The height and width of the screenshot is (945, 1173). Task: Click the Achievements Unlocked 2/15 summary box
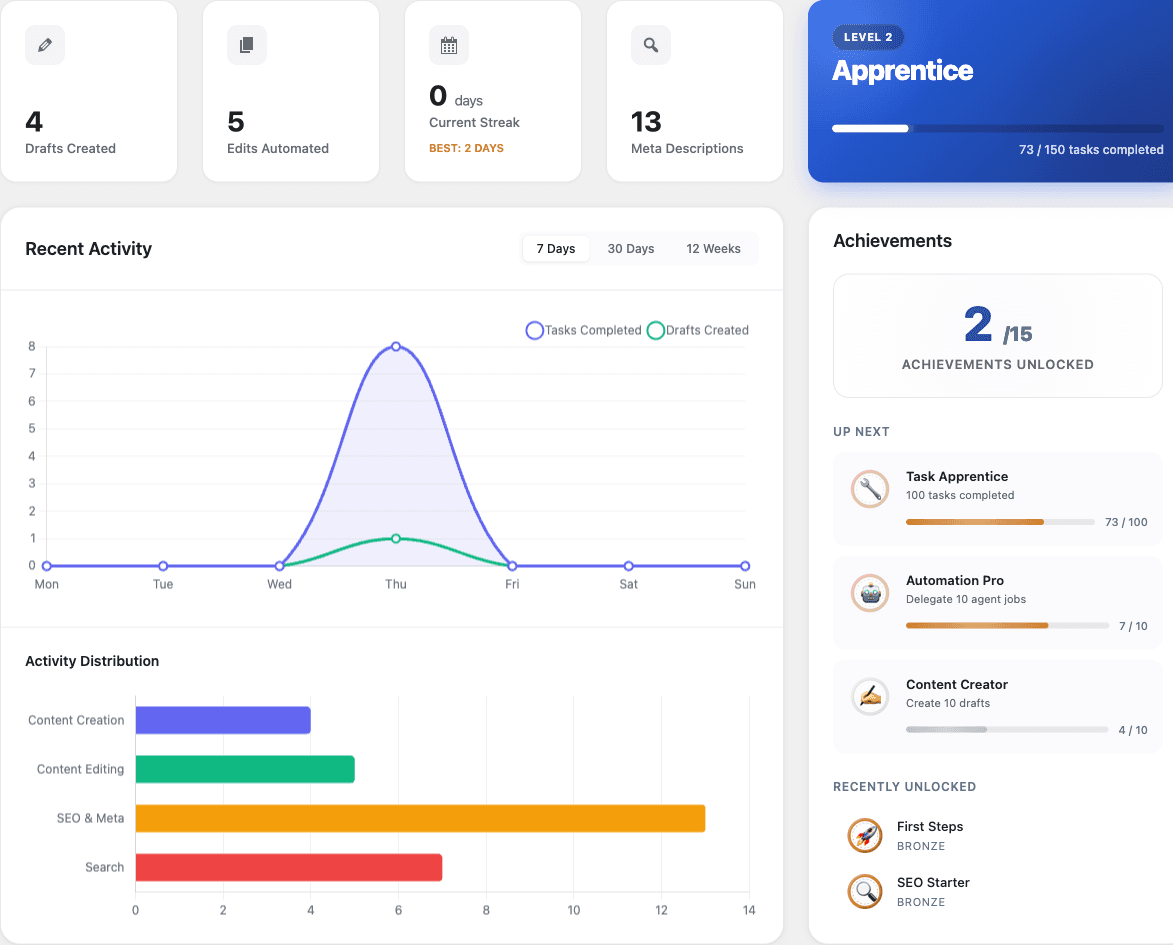coord(998,336)
